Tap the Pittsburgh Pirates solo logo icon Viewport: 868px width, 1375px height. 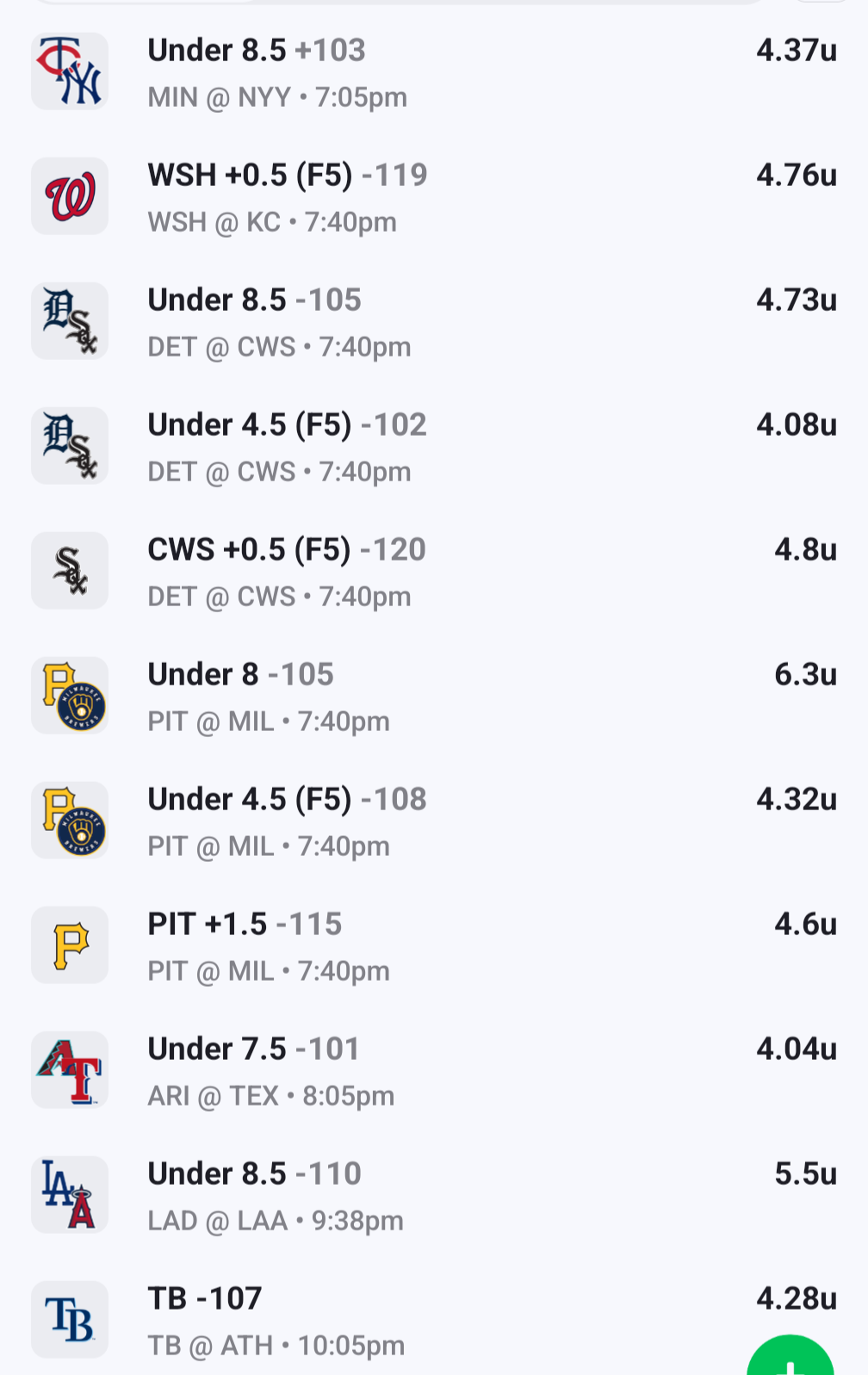click(70, 945)
